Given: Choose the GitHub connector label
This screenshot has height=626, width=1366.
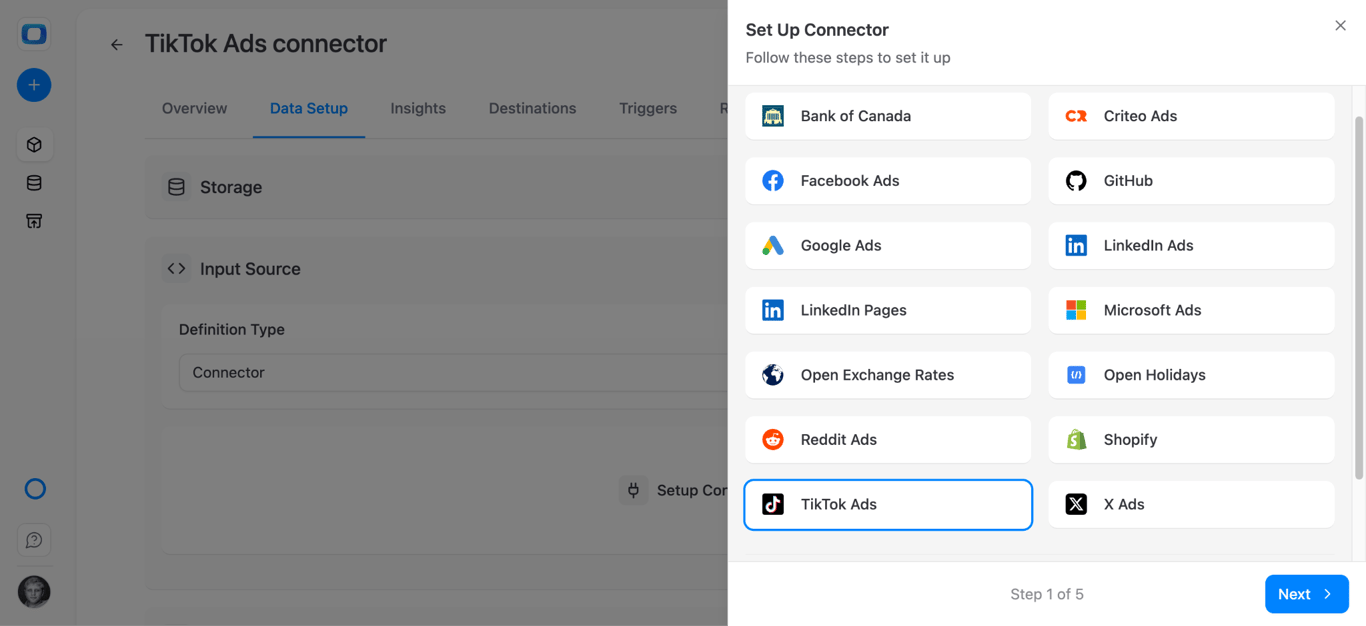Looking at the screenshot, I should pyautogui.click(x=1128, y=181).
